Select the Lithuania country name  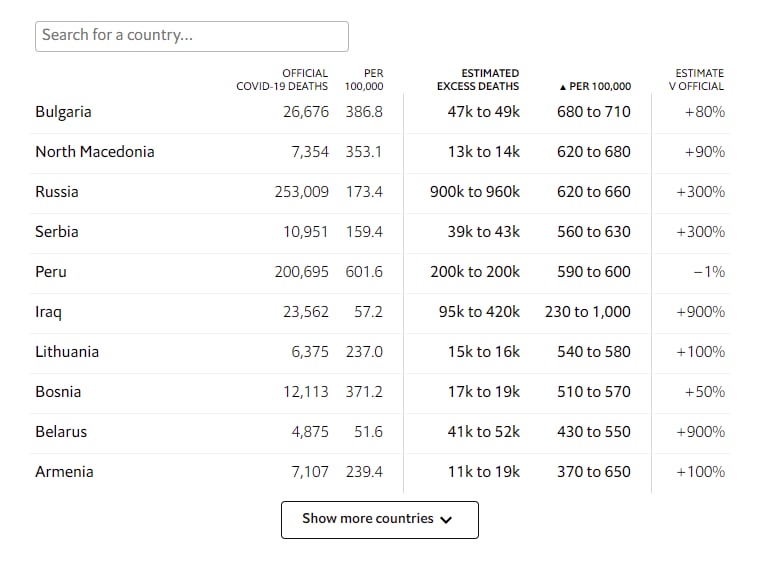[x=67, y=352]
